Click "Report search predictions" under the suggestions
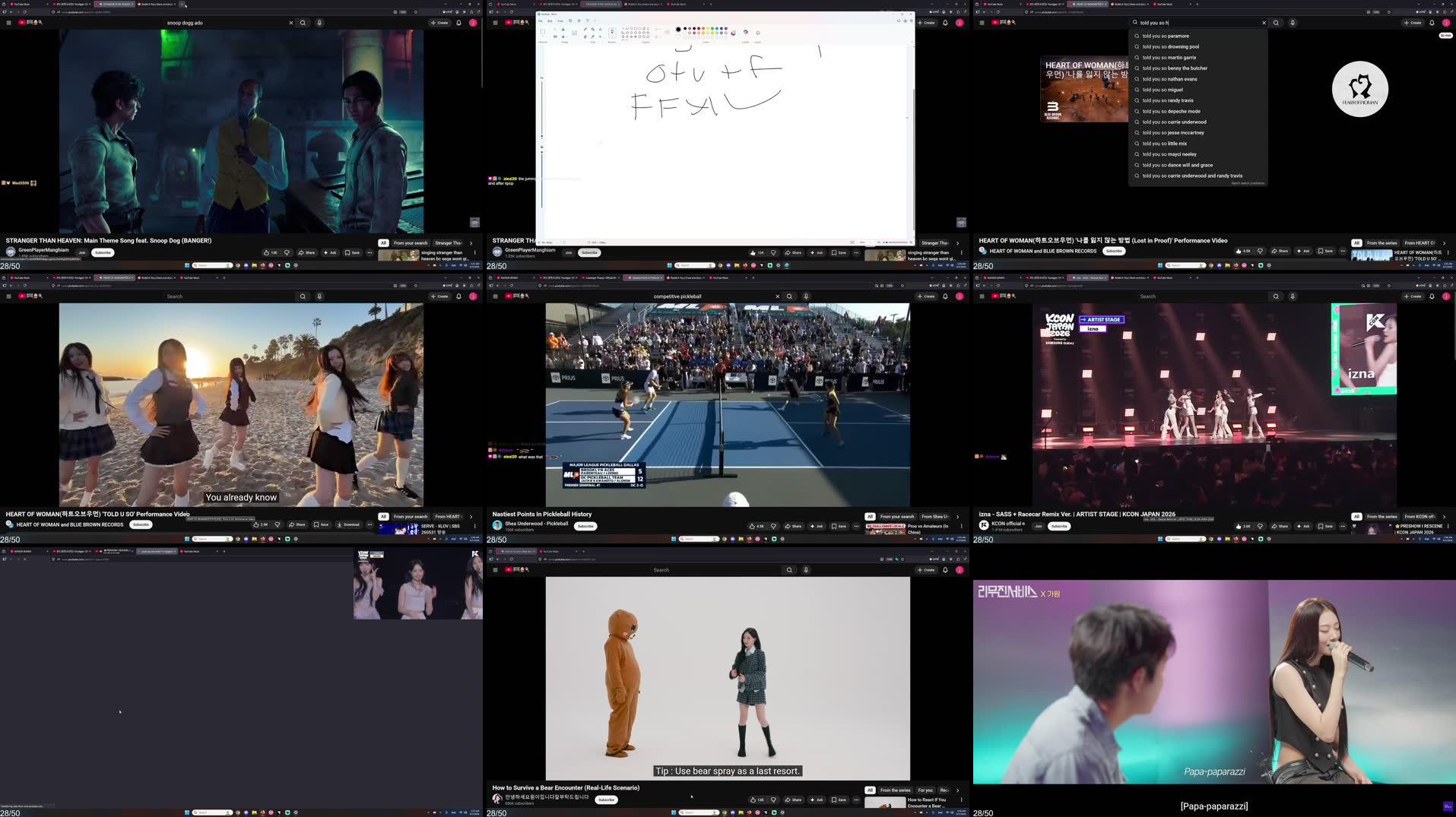This screenshot has width=1456, height=817. (1248, 183)
